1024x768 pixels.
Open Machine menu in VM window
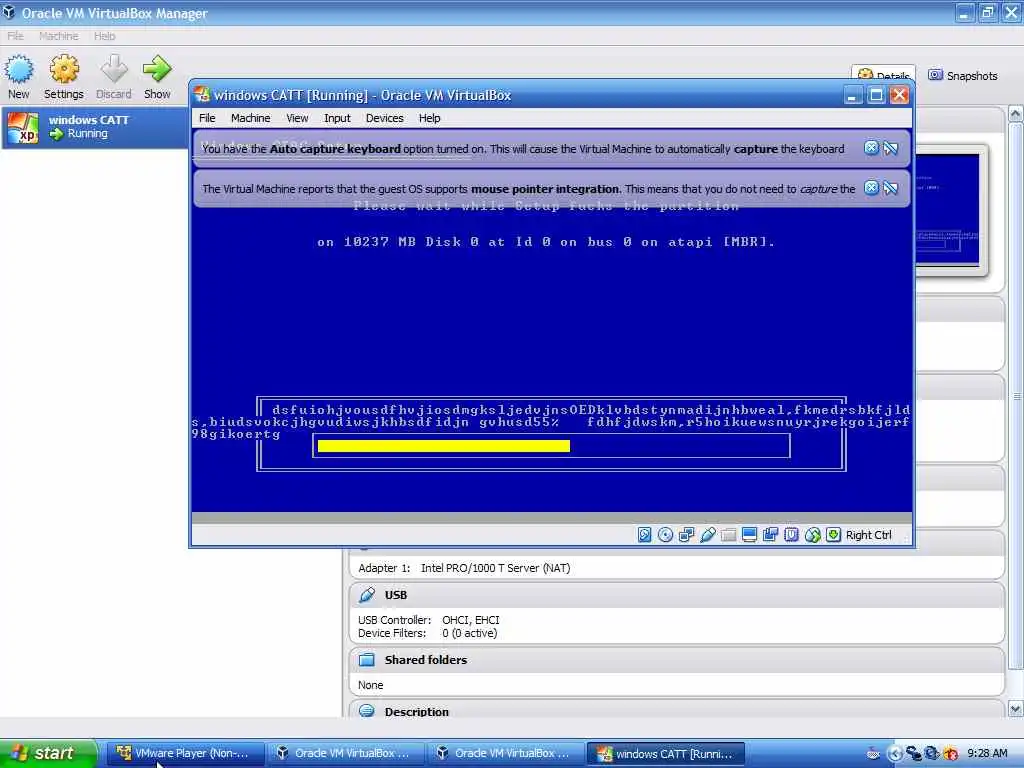pos(250,118)
